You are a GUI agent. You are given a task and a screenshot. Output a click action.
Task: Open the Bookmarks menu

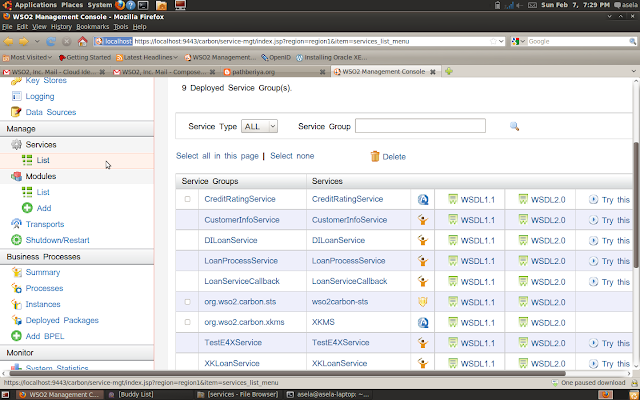pos(93,27)
